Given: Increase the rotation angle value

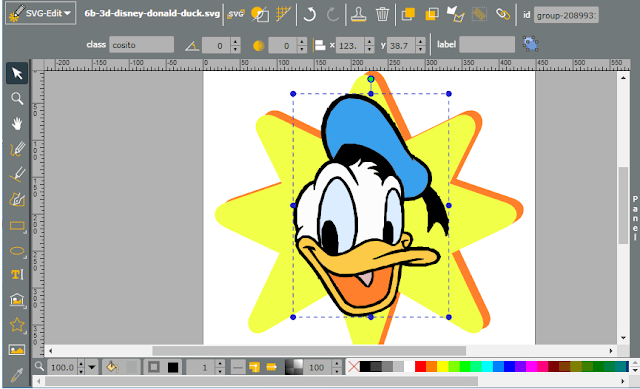Looking at the screenshot, I should coord(236,41).
